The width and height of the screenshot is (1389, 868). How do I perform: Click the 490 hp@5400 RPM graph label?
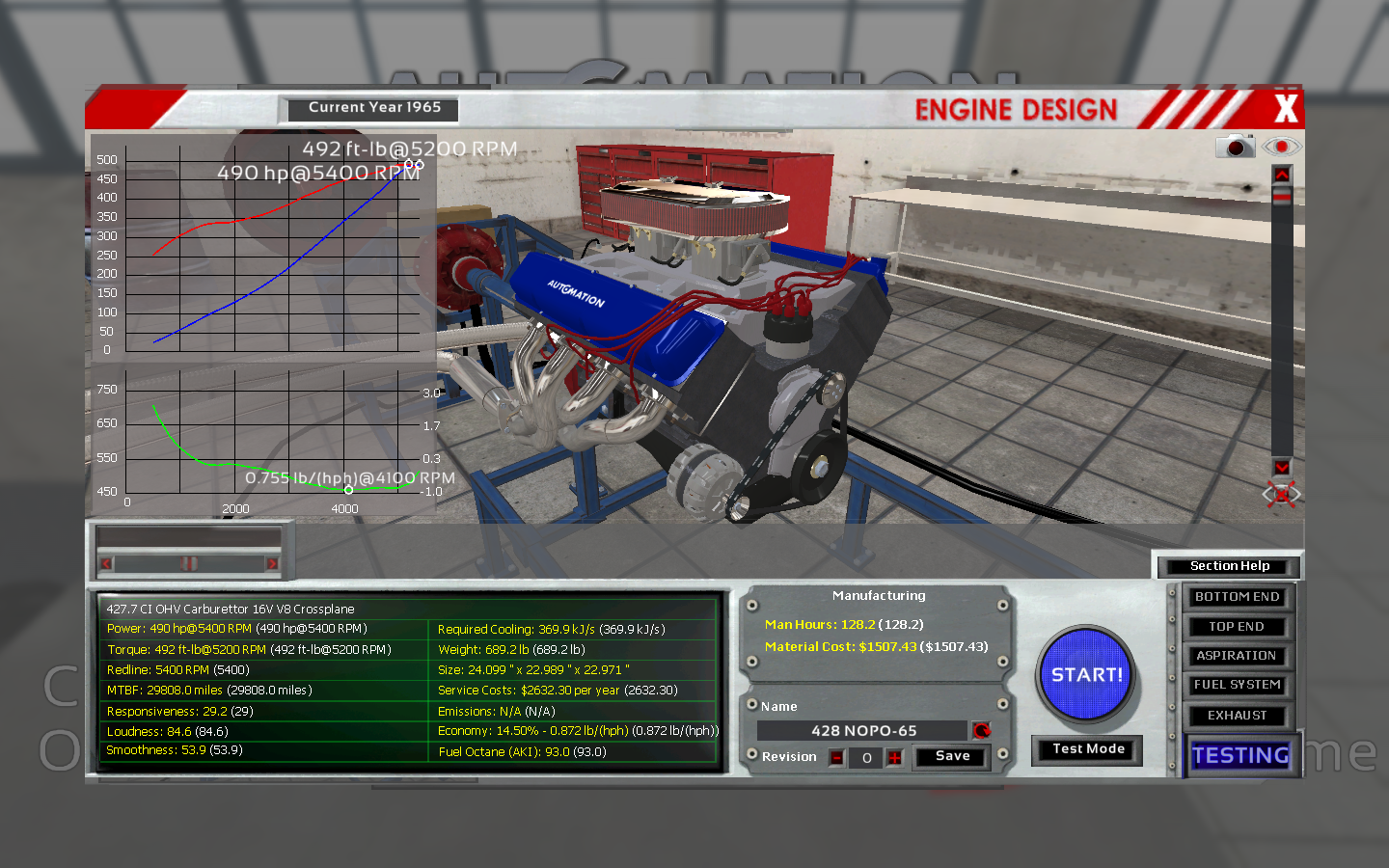[x=318, y=174]
